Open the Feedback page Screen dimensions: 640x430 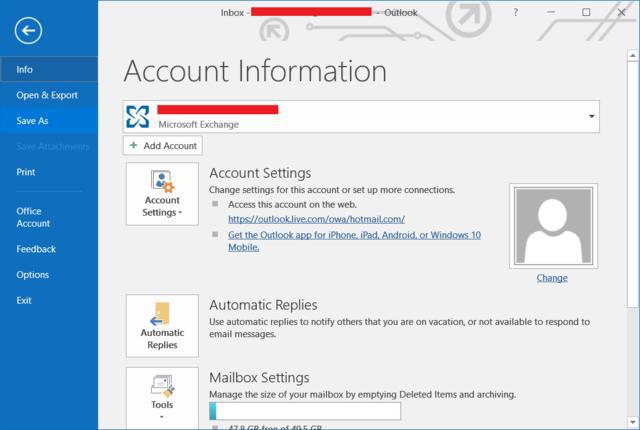49,249
